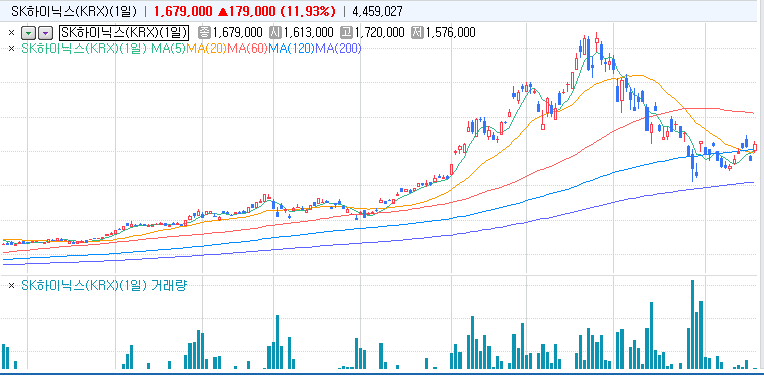Open the green arrow dropdown beside the price legend

tap(29, 33)
